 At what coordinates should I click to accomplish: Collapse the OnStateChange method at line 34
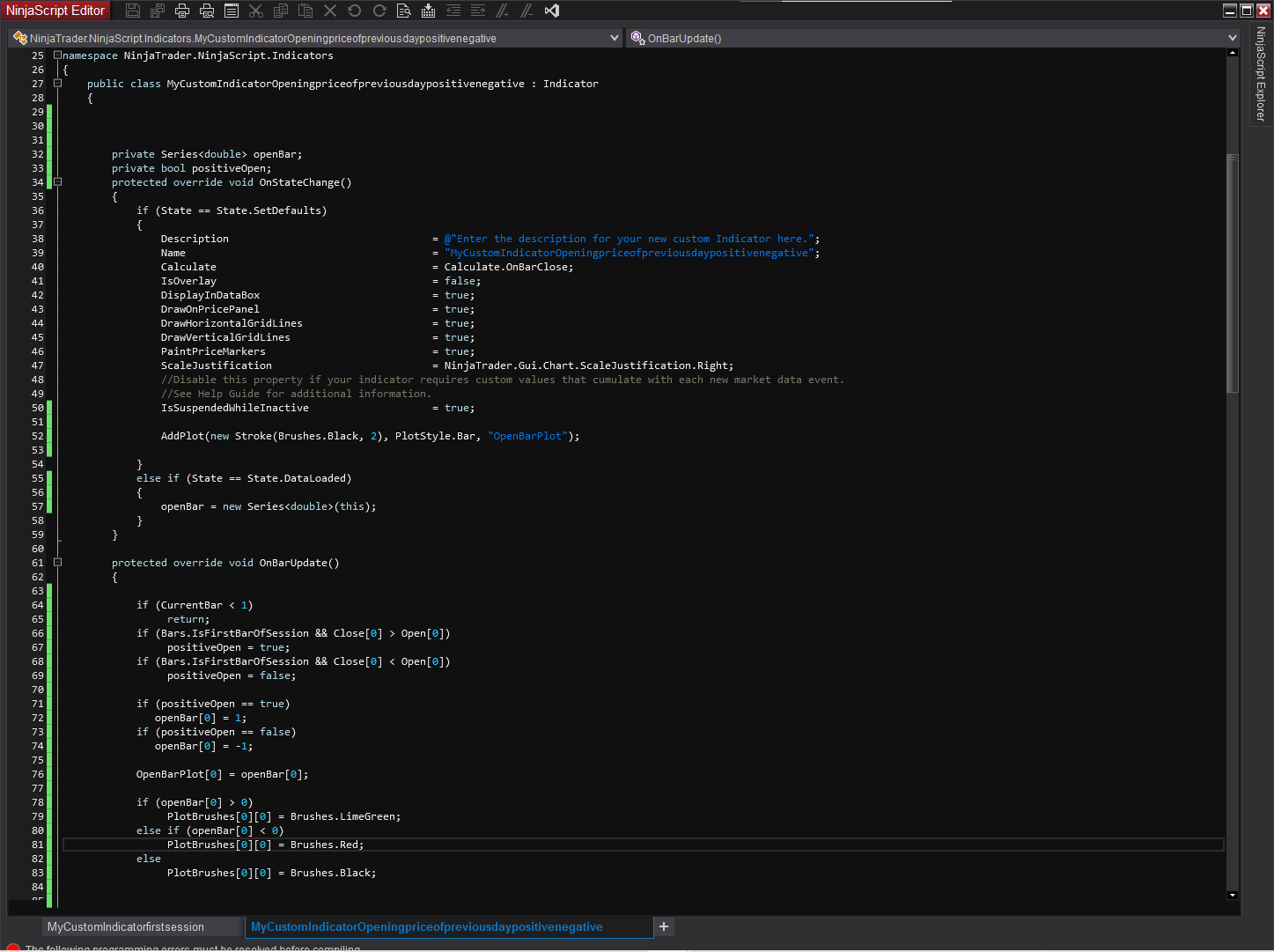[57, 182]
